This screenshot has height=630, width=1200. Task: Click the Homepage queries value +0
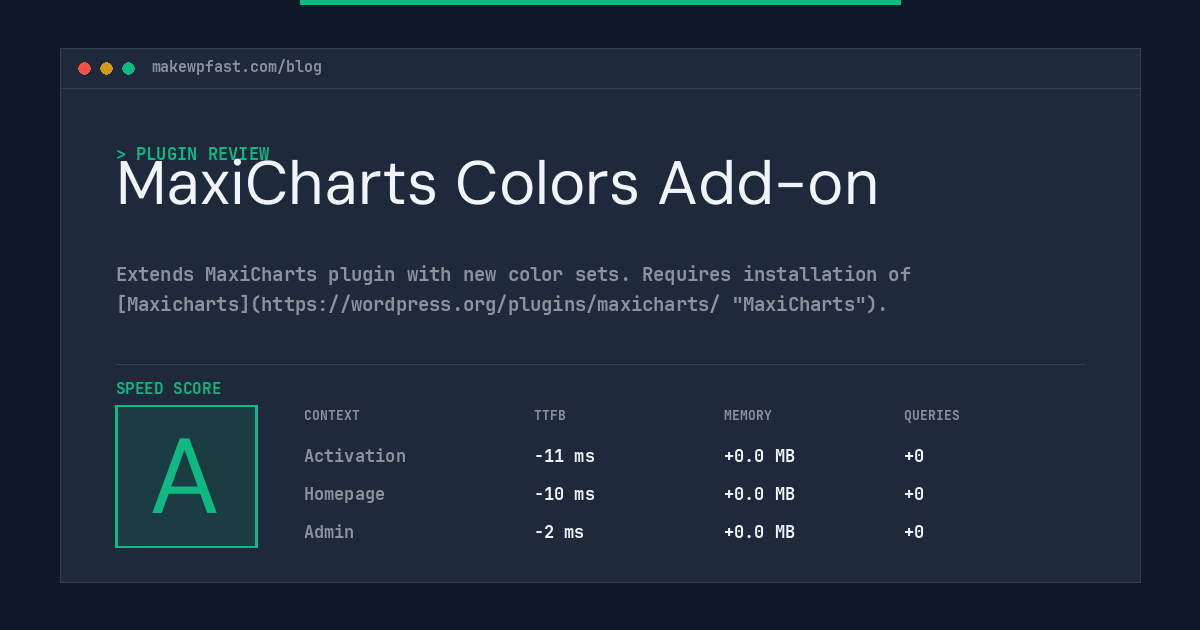914,494
